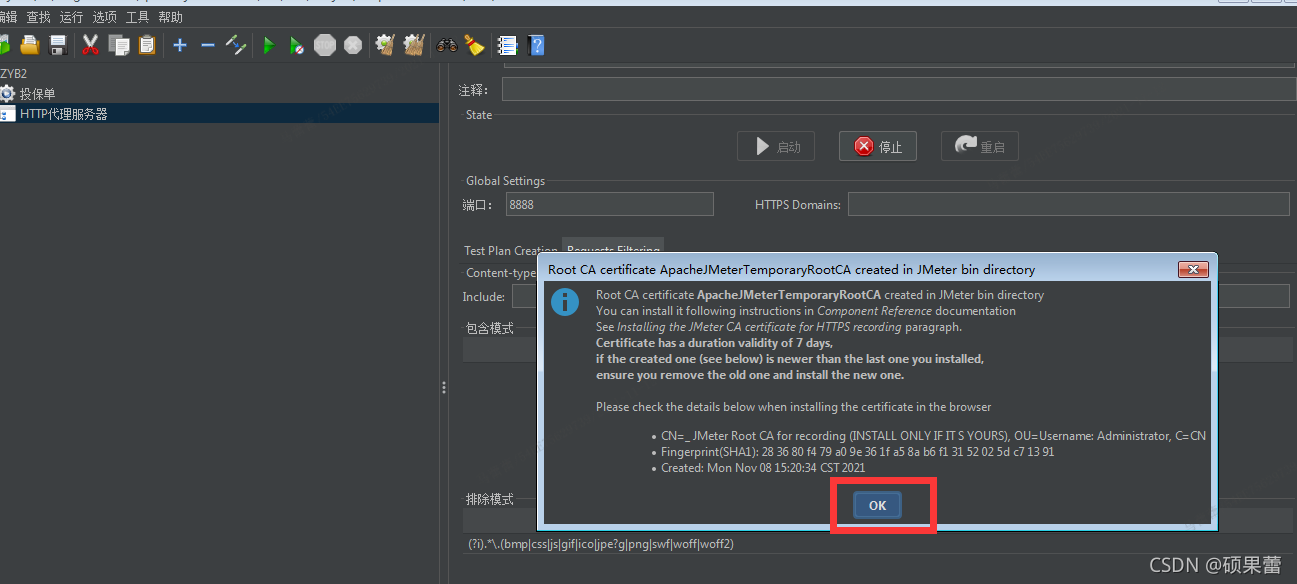Click the 停止 stop button
The image size is (1297, 584).
[878, 147]
